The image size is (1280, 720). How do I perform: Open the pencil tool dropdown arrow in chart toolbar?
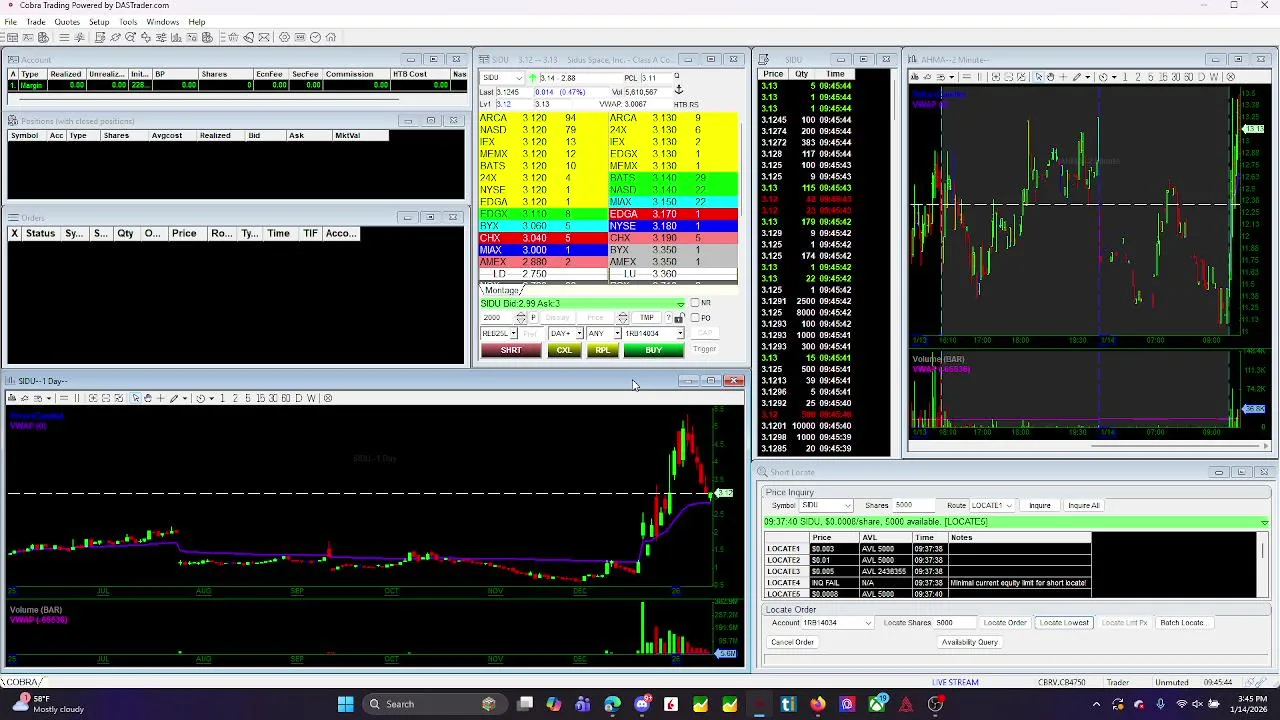(x=185, y=398)
